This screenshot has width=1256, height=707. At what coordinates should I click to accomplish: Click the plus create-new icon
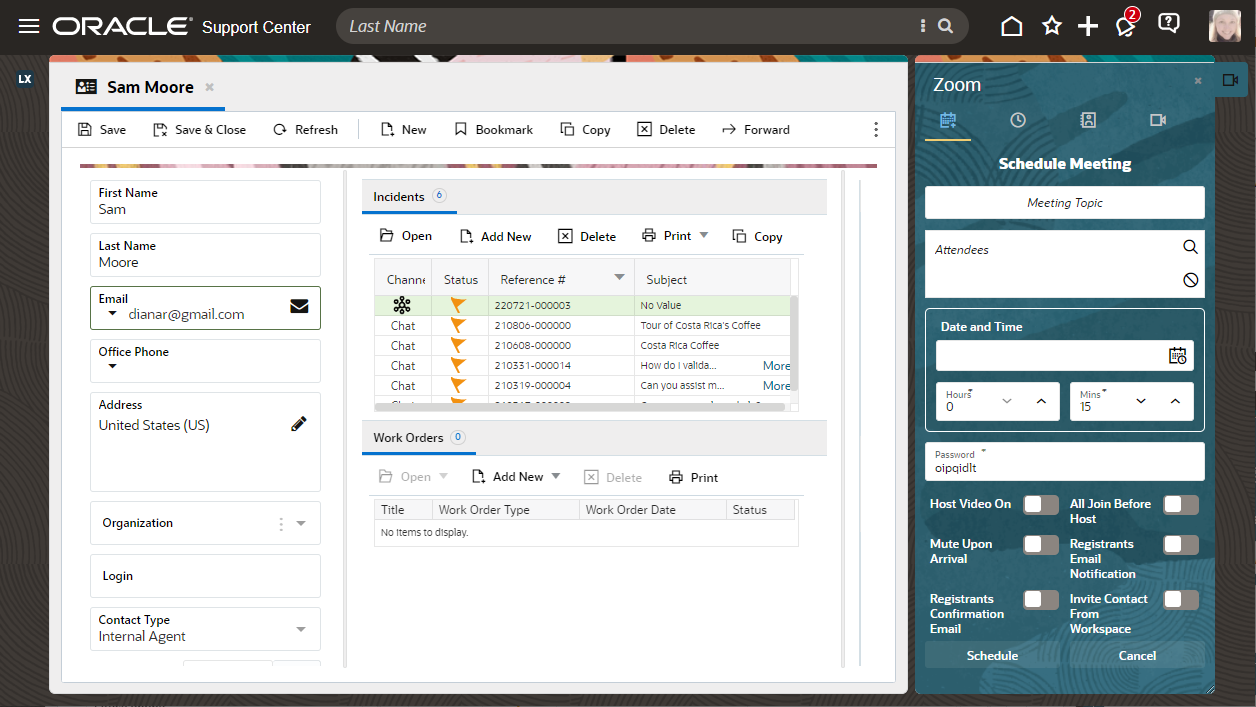1088,26
